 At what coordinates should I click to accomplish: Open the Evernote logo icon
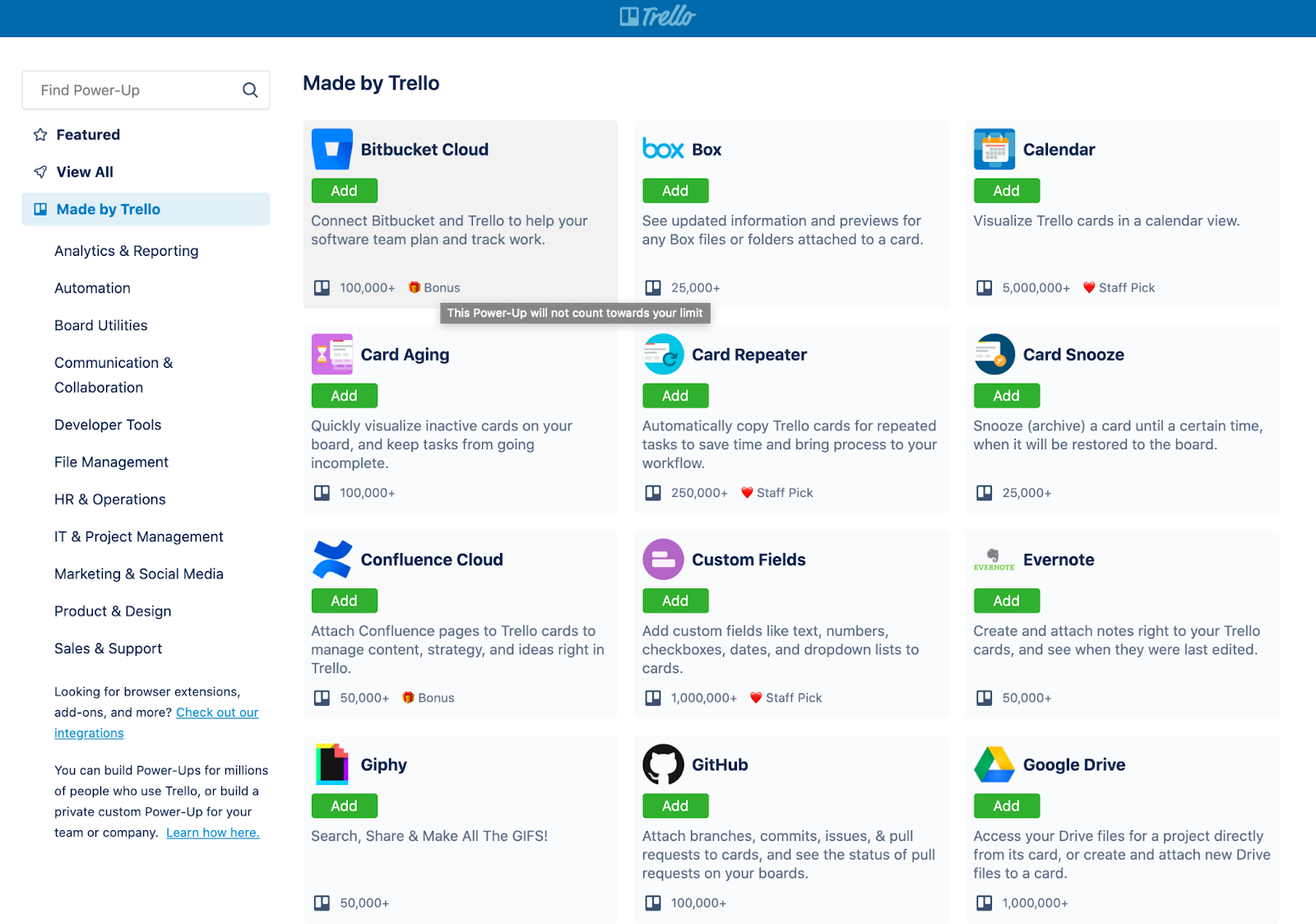pos(994,559)
